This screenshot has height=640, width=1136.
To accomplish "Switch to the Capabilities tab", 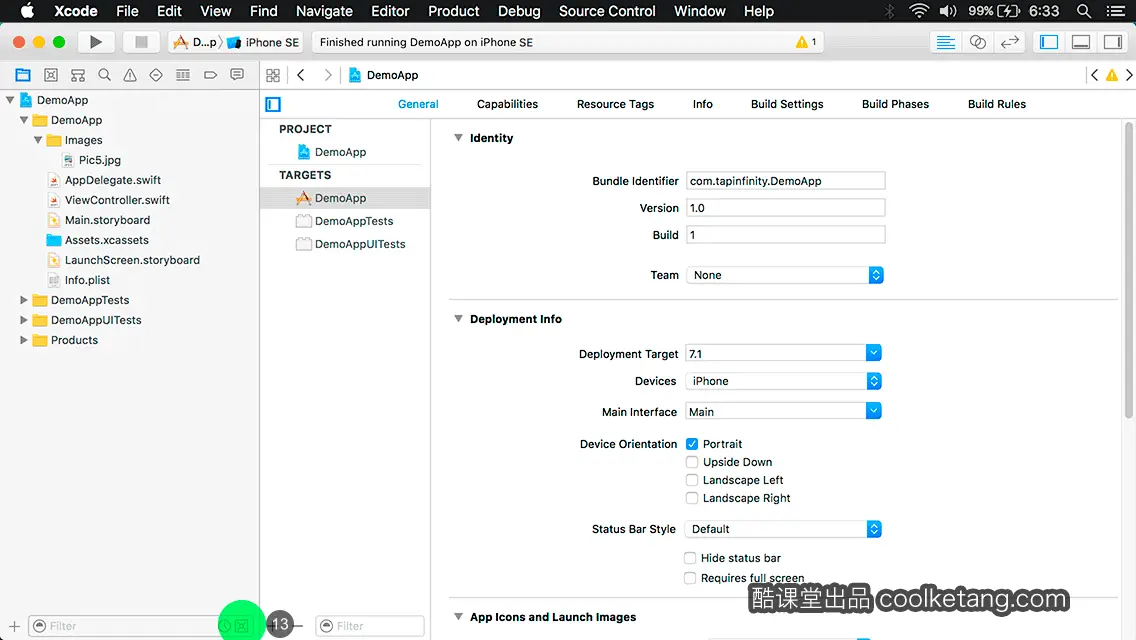I will pos(507,104).
